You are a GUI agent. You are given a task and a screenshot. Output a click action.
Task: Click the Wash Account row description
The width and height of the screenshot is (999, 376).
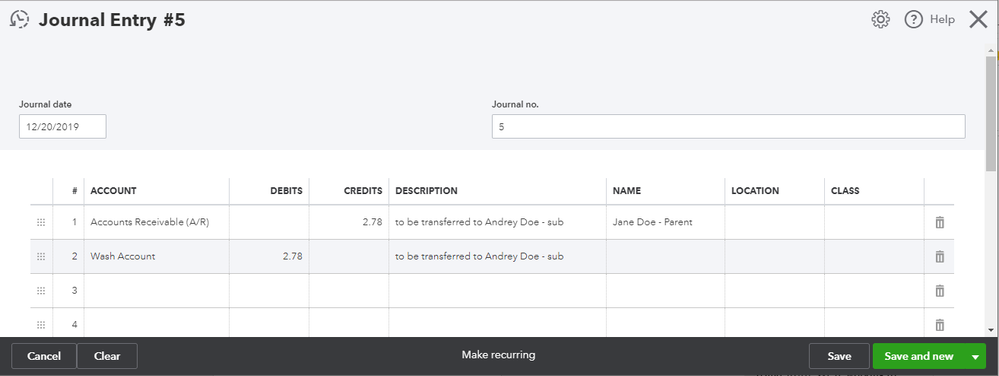498,256
